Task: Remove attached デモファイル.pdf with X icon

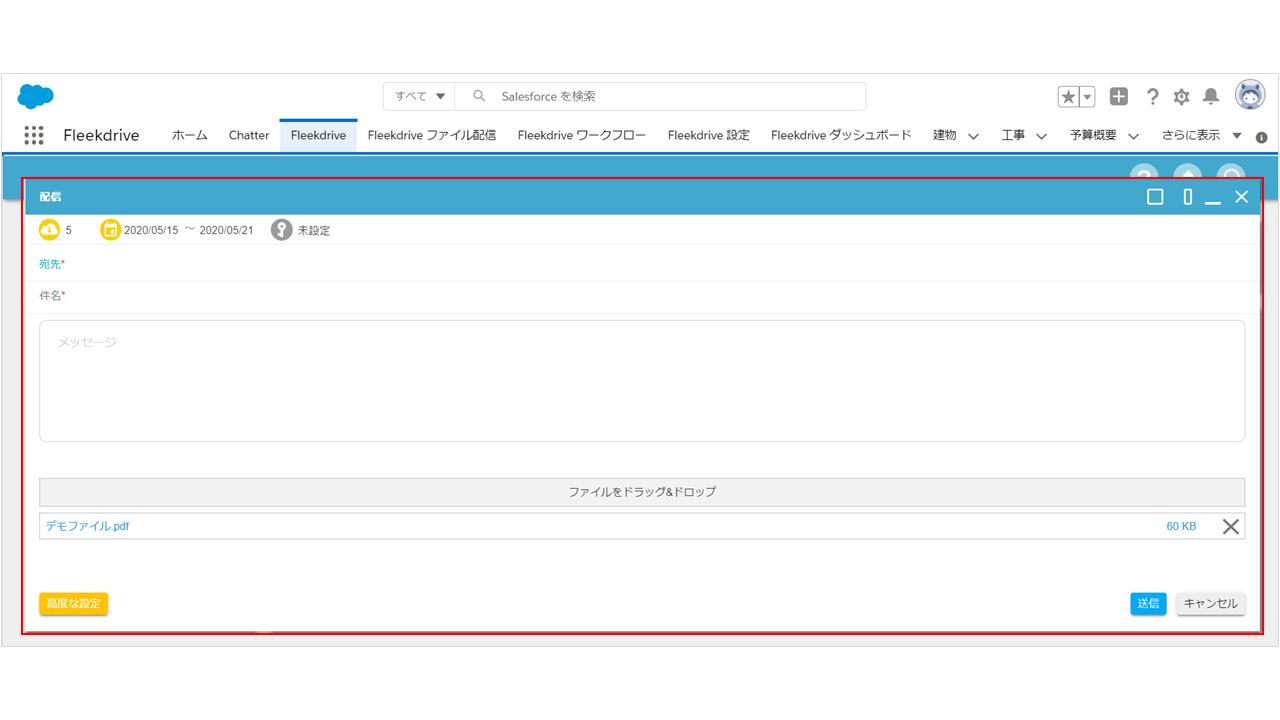Action: click(x=1231, y=526)
